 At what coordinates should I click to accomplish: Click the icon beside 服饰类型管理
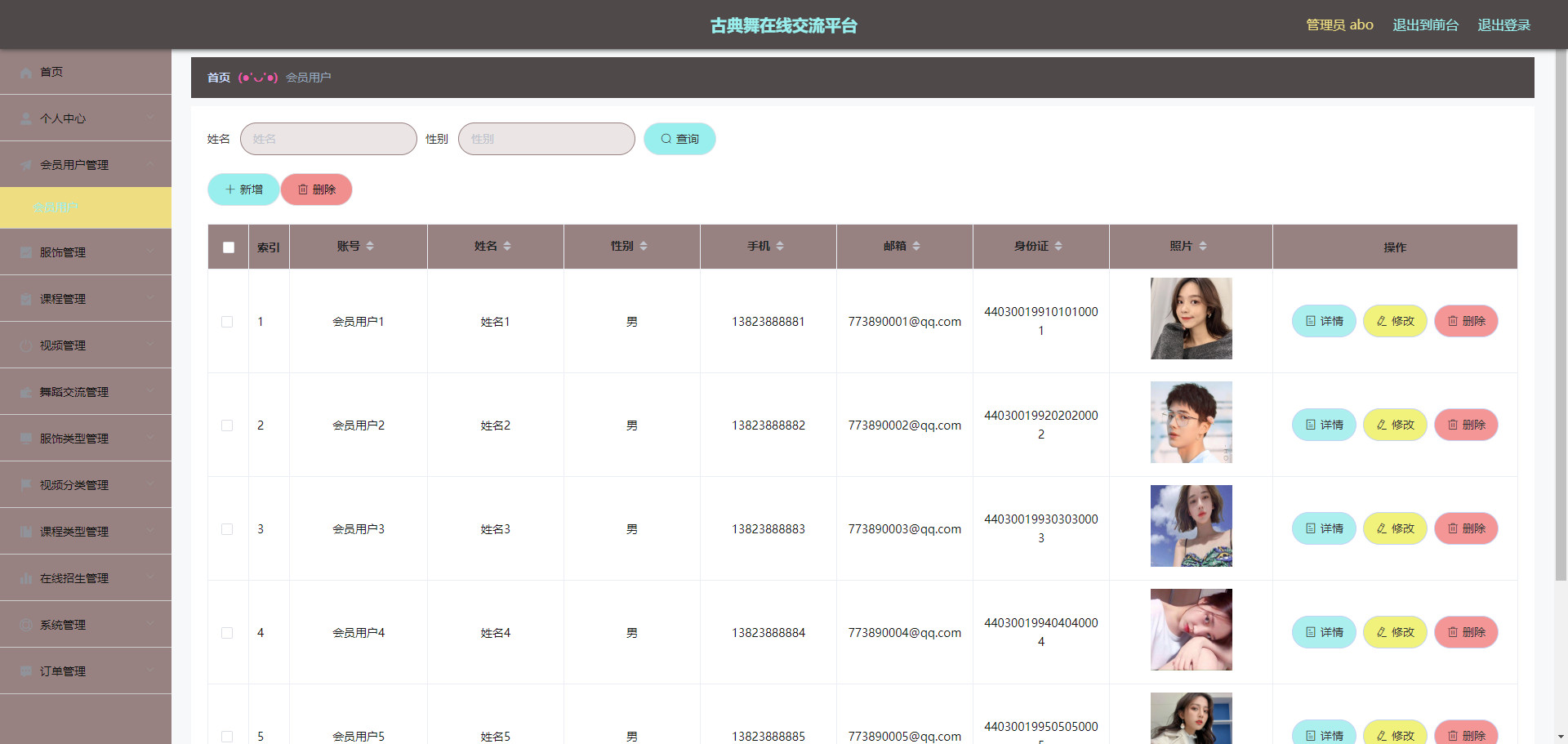pyautogui.click(x=26, y=439)
